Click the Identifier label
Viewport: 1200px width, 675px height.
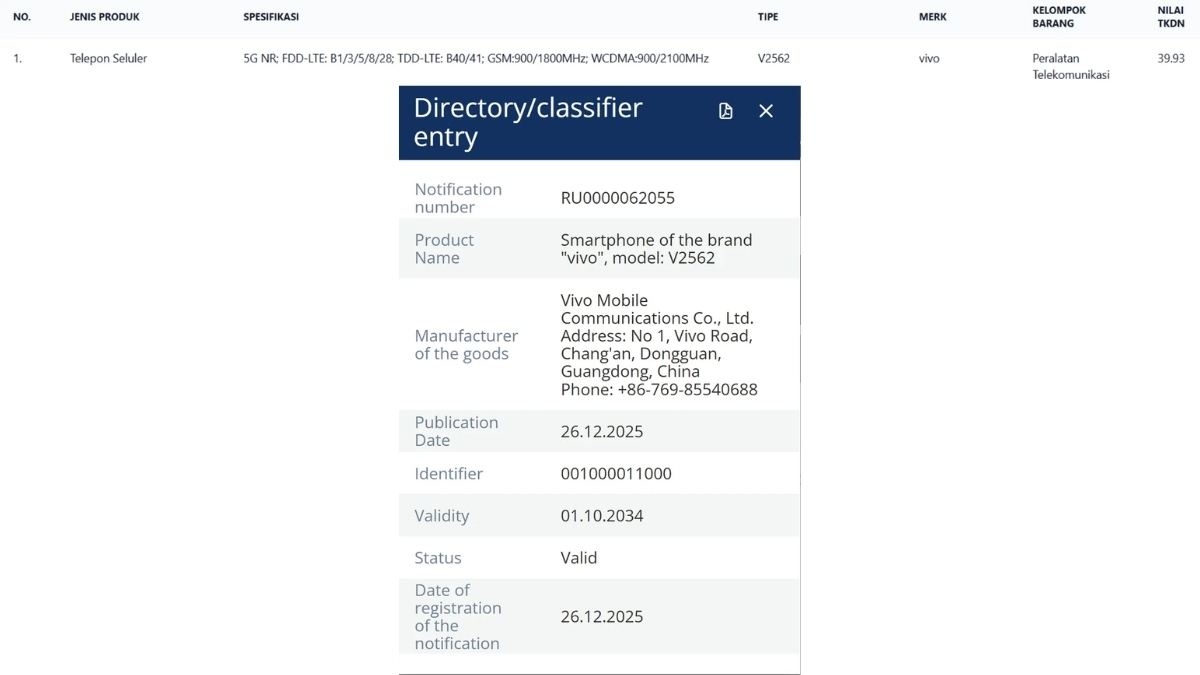point(449,474)
